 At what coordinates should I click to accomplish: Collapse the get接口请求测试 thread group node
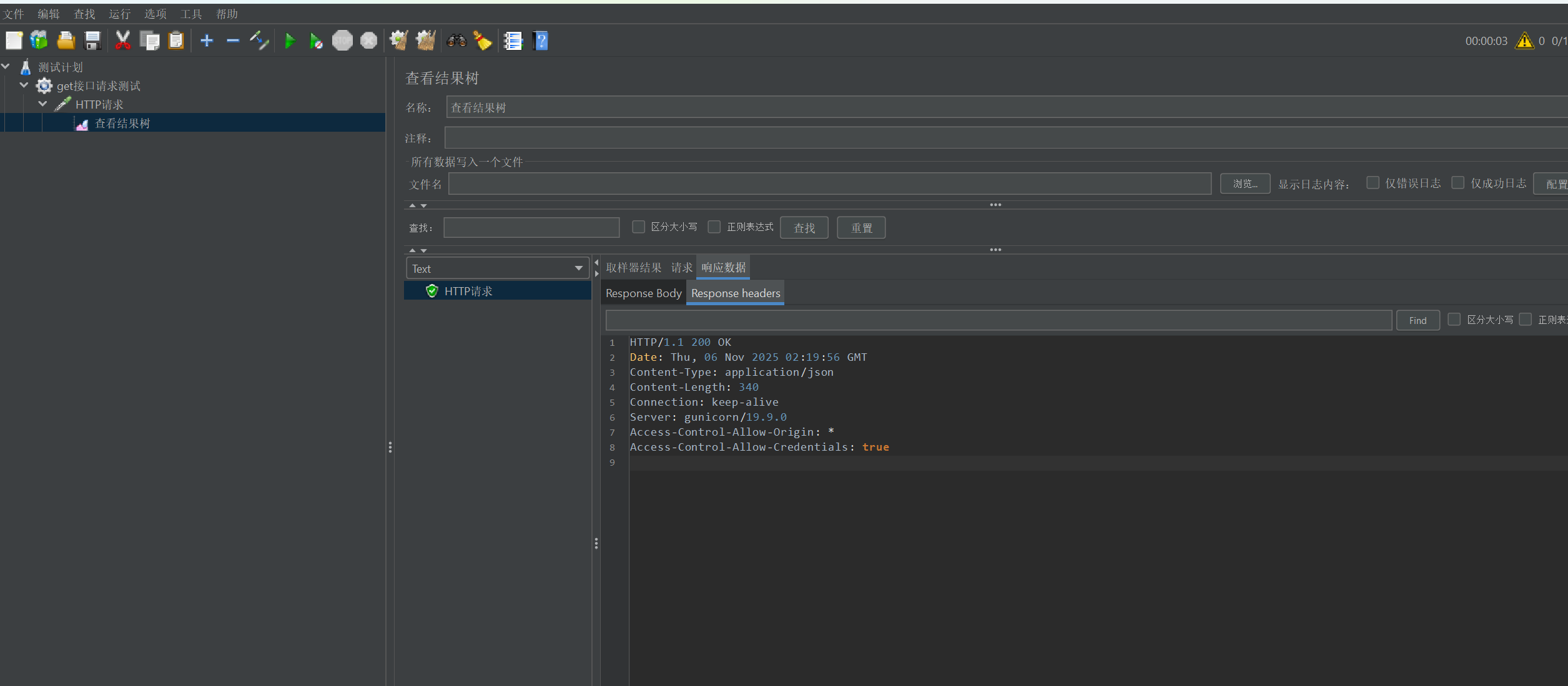tap(24, 86)
